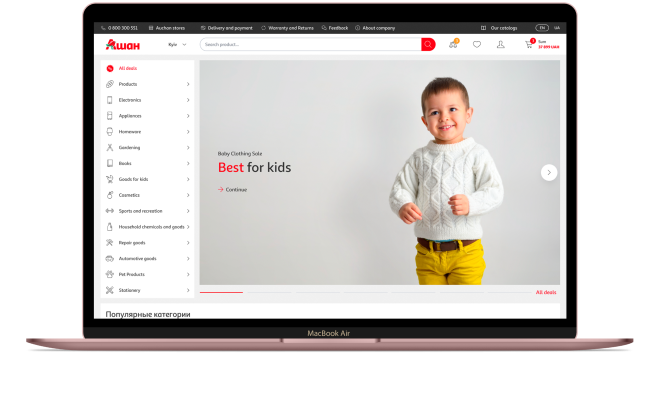
Task: Expand the Goods for kids chevron
Action: click(188, 179)
